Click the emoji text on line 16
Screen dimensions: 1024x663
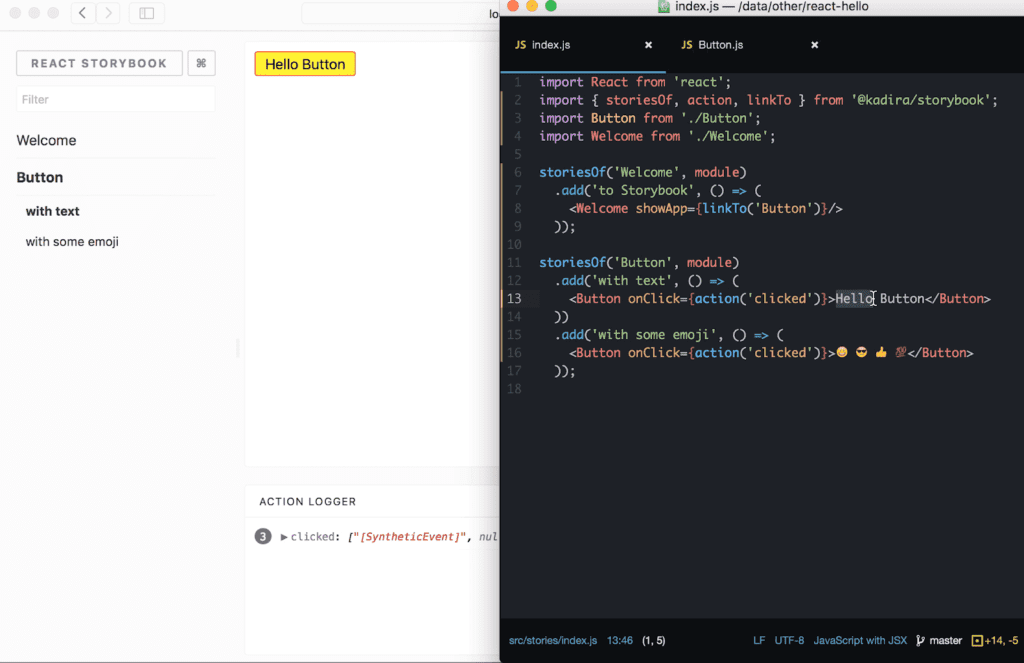(x=871, y=353)
